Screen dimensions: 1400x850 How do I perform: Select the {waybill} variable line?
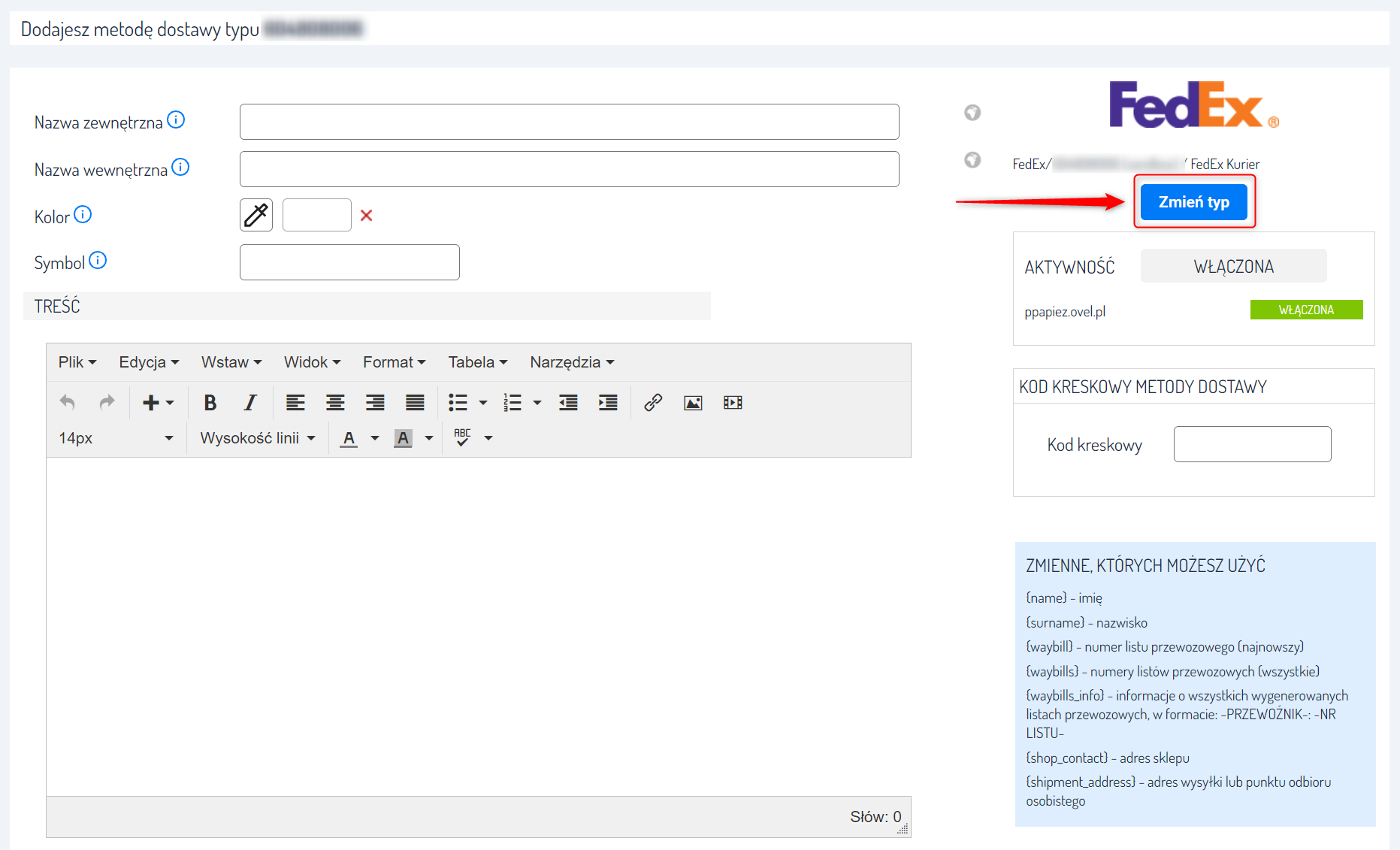click(1165, 647)
